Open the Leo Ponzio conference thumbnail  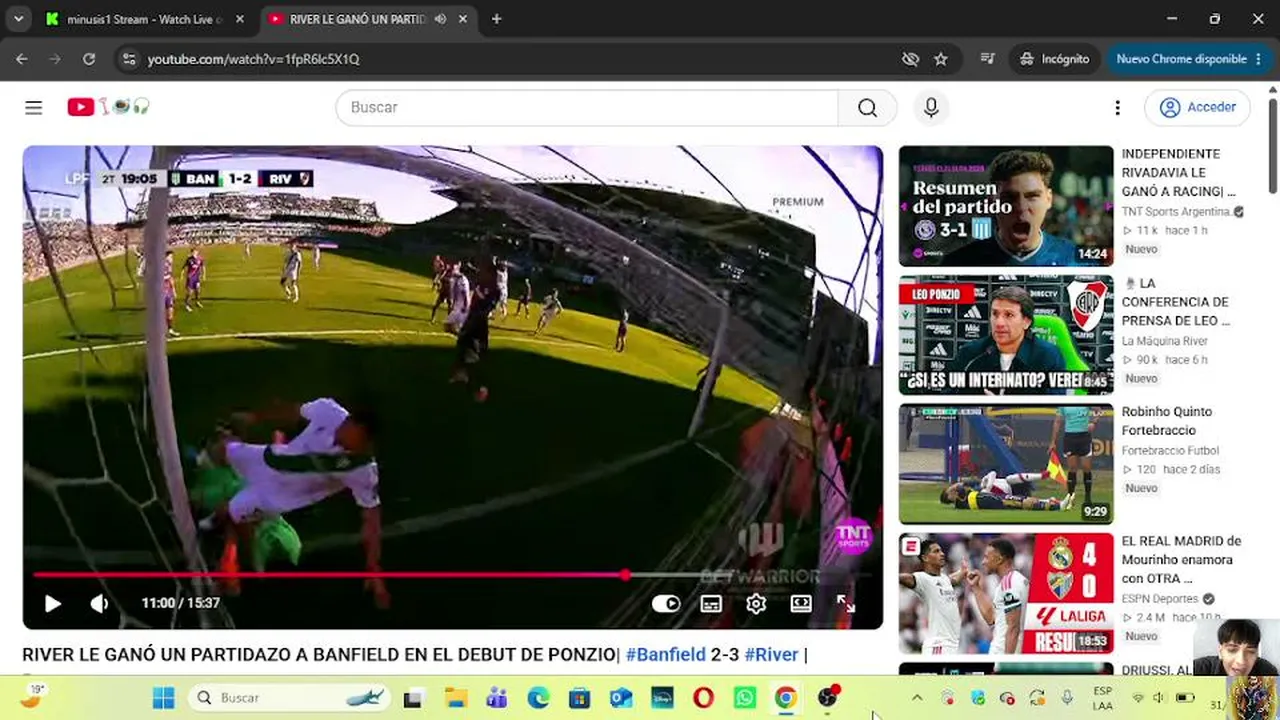pyautogui.click(x=1006, y=335)
